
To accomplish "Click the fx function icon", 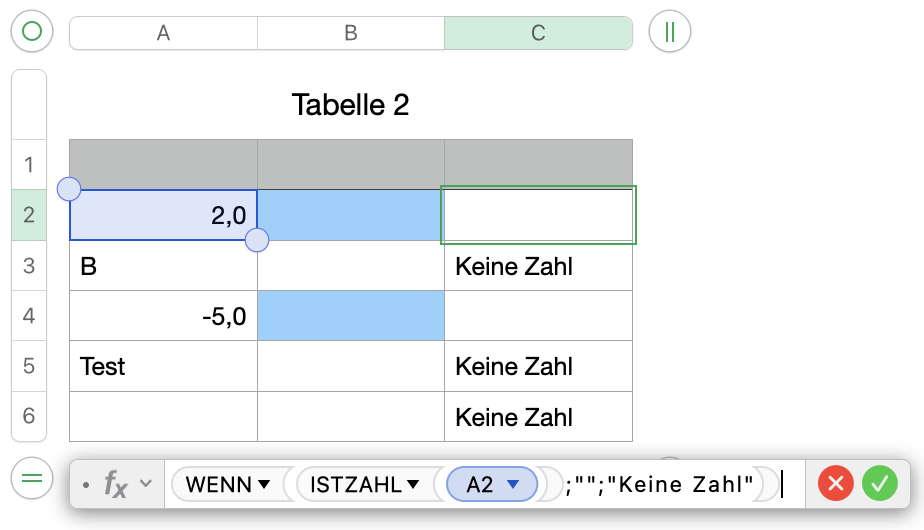I will click(x=116, y=485).
